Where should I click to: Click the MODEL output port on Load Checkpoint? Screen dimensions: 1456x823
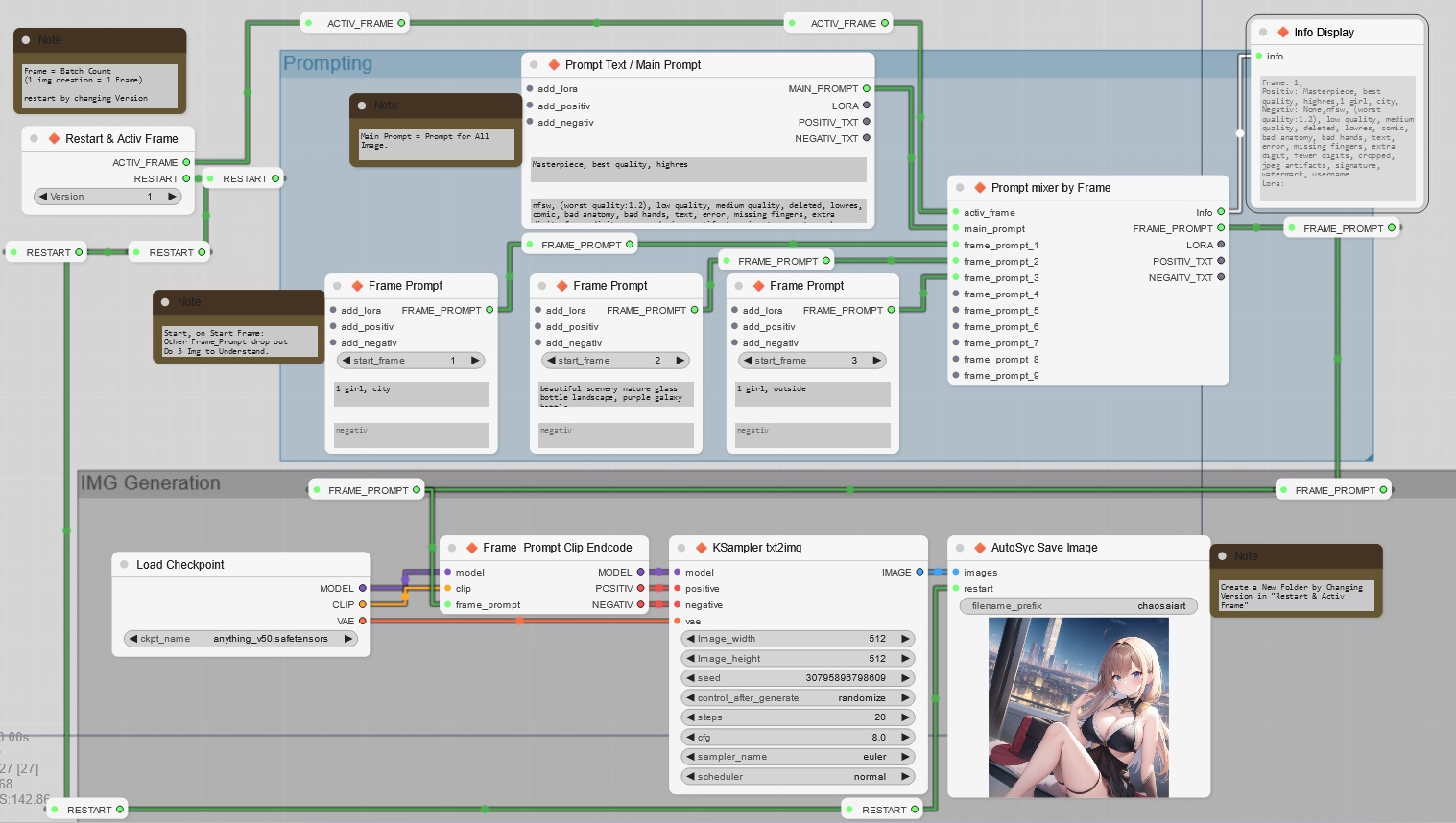point(362,588)
